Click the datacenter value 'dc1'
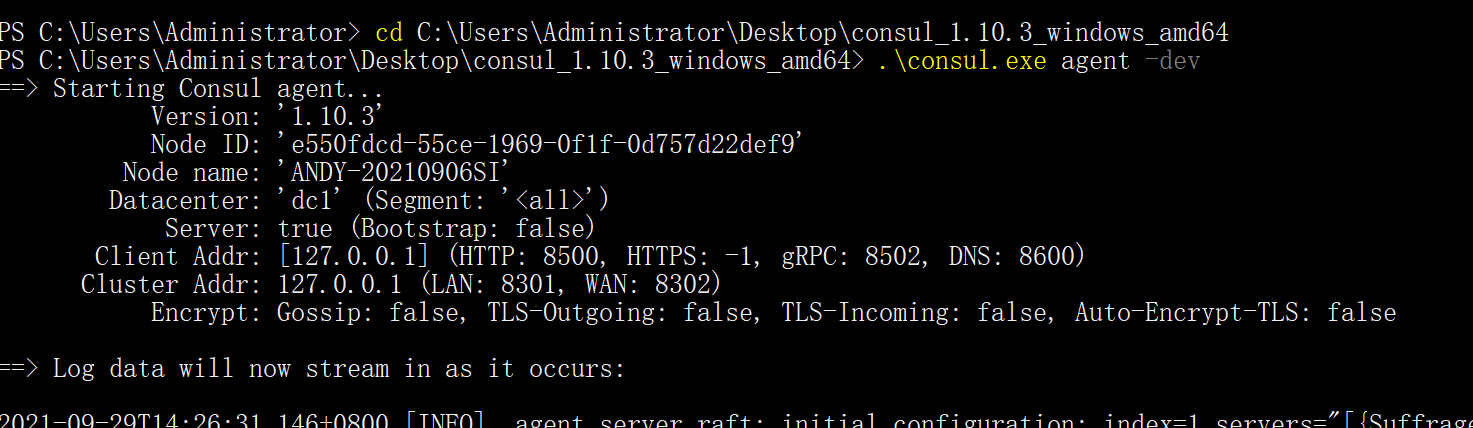 click(x=311, y=201)
